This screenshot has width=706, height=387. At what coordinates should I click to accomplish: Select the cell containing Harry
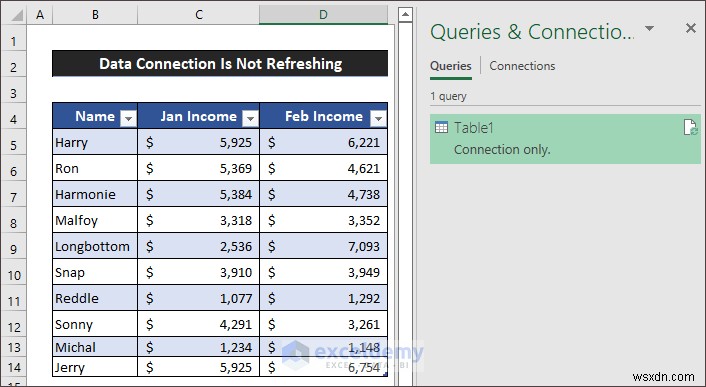(95, 142)
